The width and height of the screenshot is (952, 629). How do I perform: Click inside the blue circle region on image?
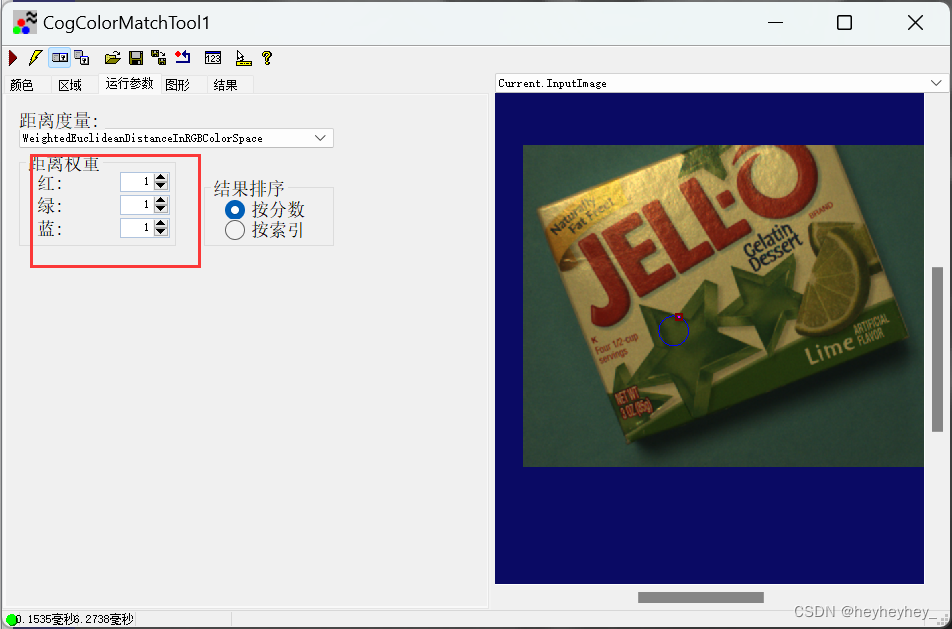coord(673,330)
